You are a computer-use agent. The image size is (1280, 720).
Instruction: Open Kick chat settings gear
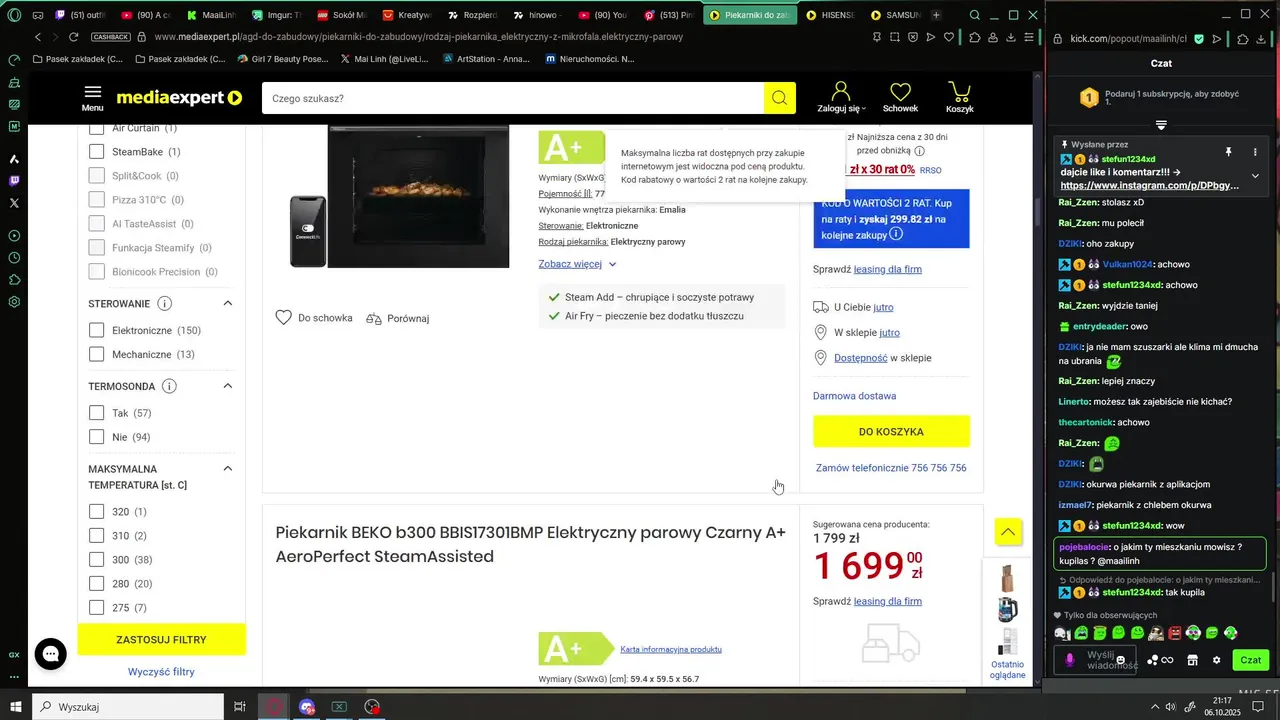click(1216, 660)
